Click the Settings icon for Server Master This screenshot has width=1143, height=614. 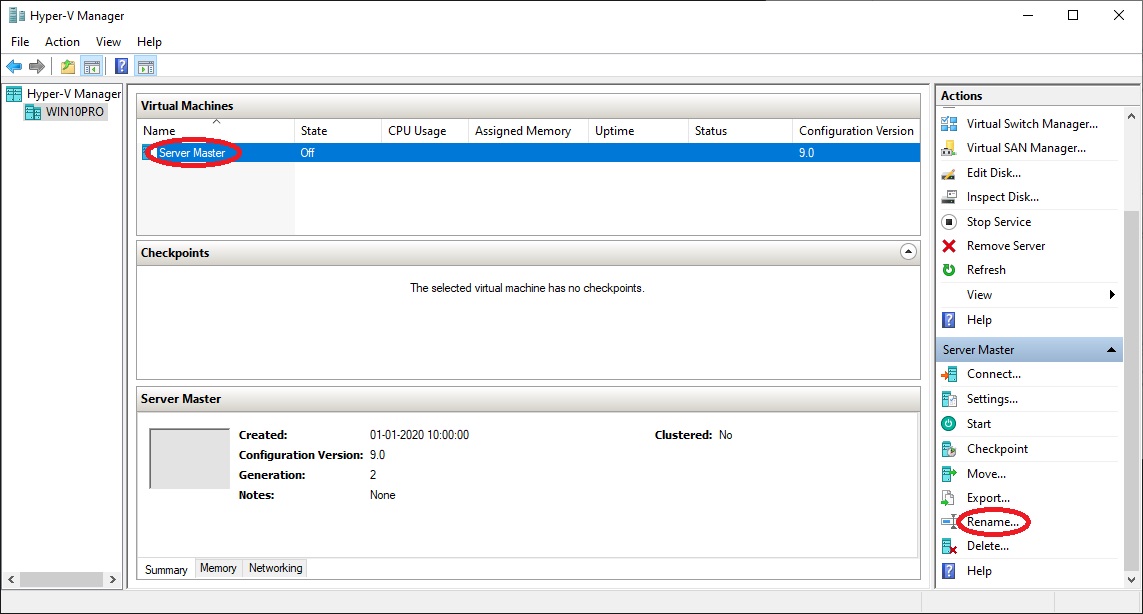(949, 399)
